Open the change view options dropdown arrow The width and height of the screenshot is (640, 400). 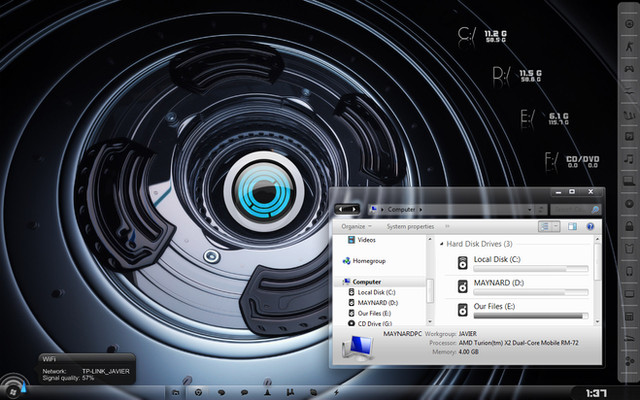pyautogui.click(x=557, y=227)
